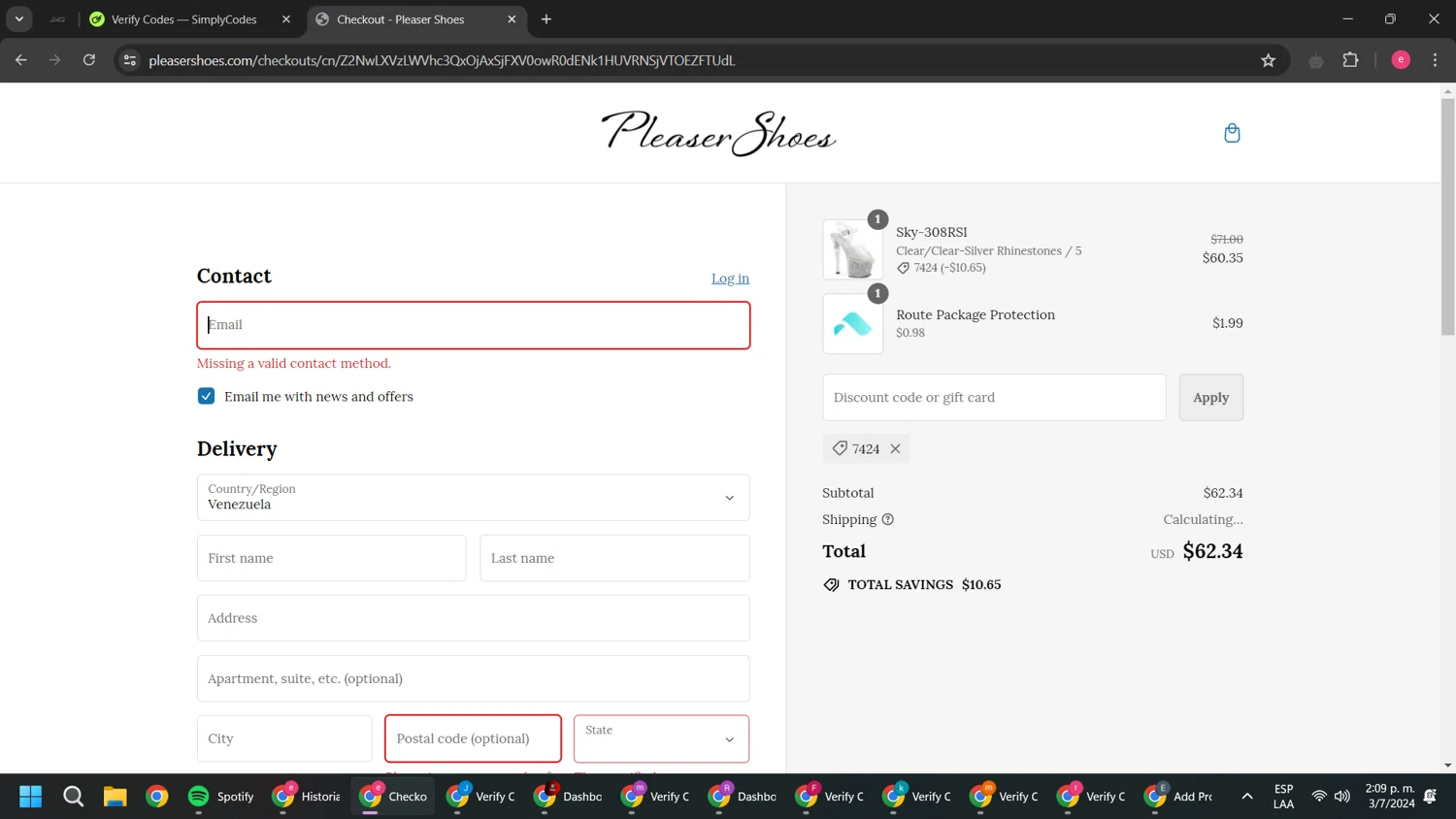
Task: Open the shopping bag cart icon
Action: 1232,133
